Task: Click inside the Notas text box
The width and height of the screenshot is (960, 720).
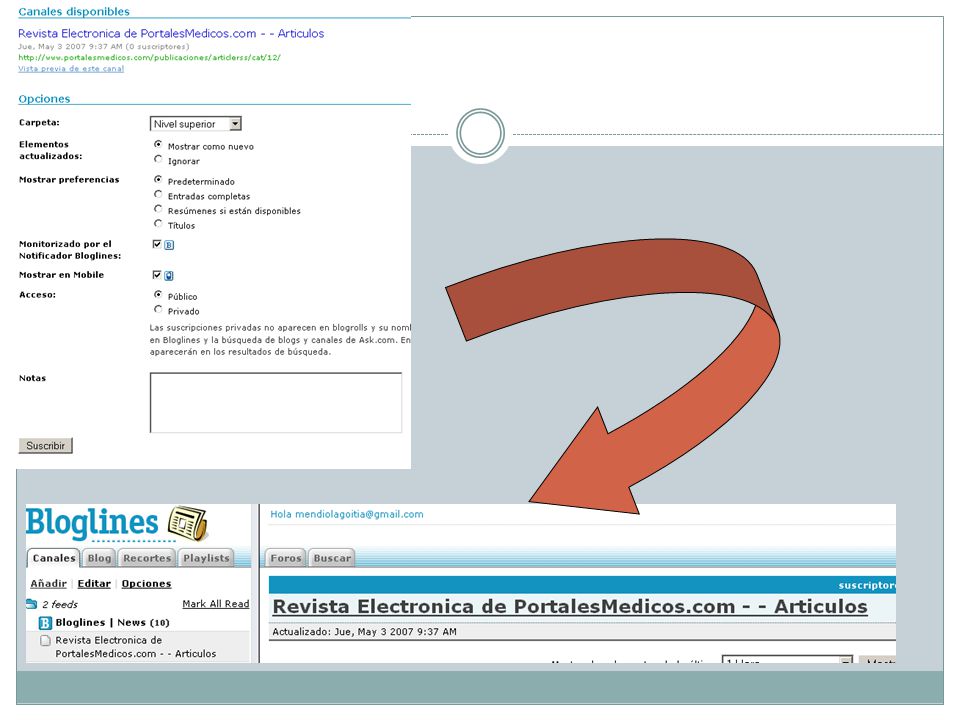Action: coord(276,402)
